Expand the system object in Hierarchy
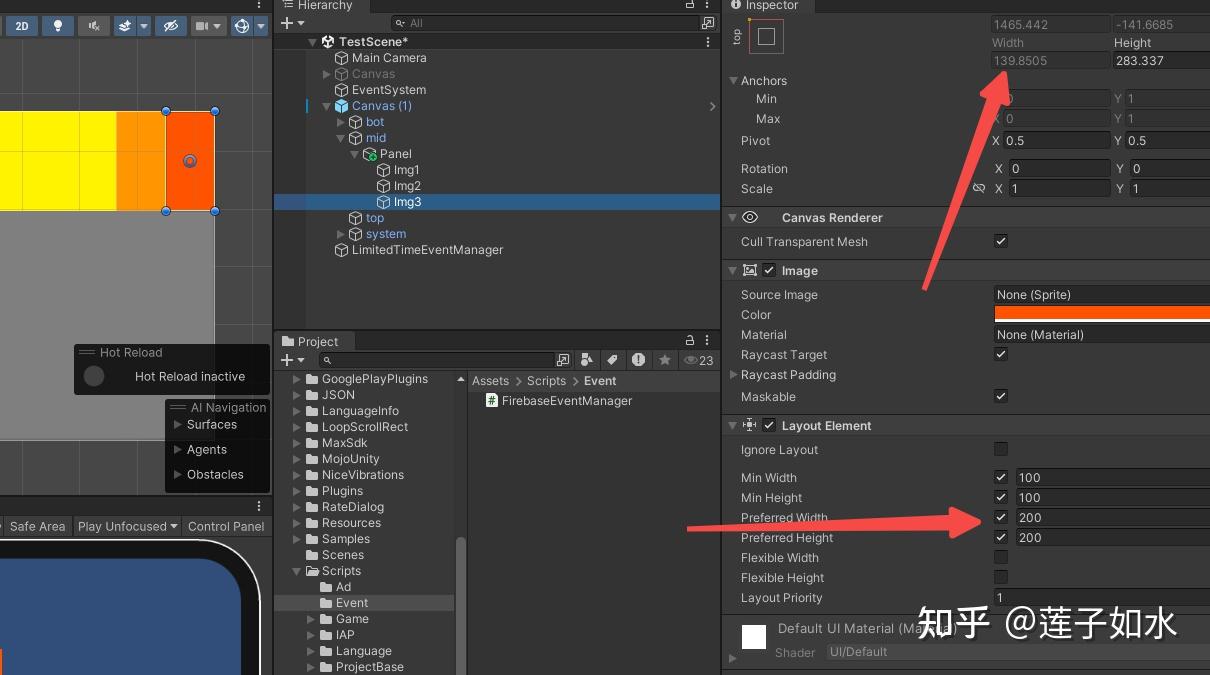Screen dimensions: 1210x675 point(341,234)
